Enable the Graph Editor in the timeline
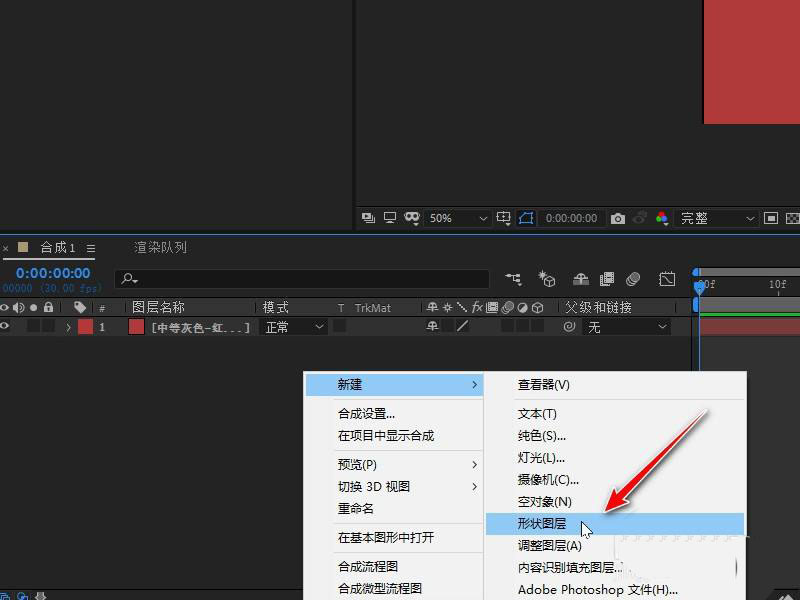Screen dimensions: 800x600 (x=668, y=282)
